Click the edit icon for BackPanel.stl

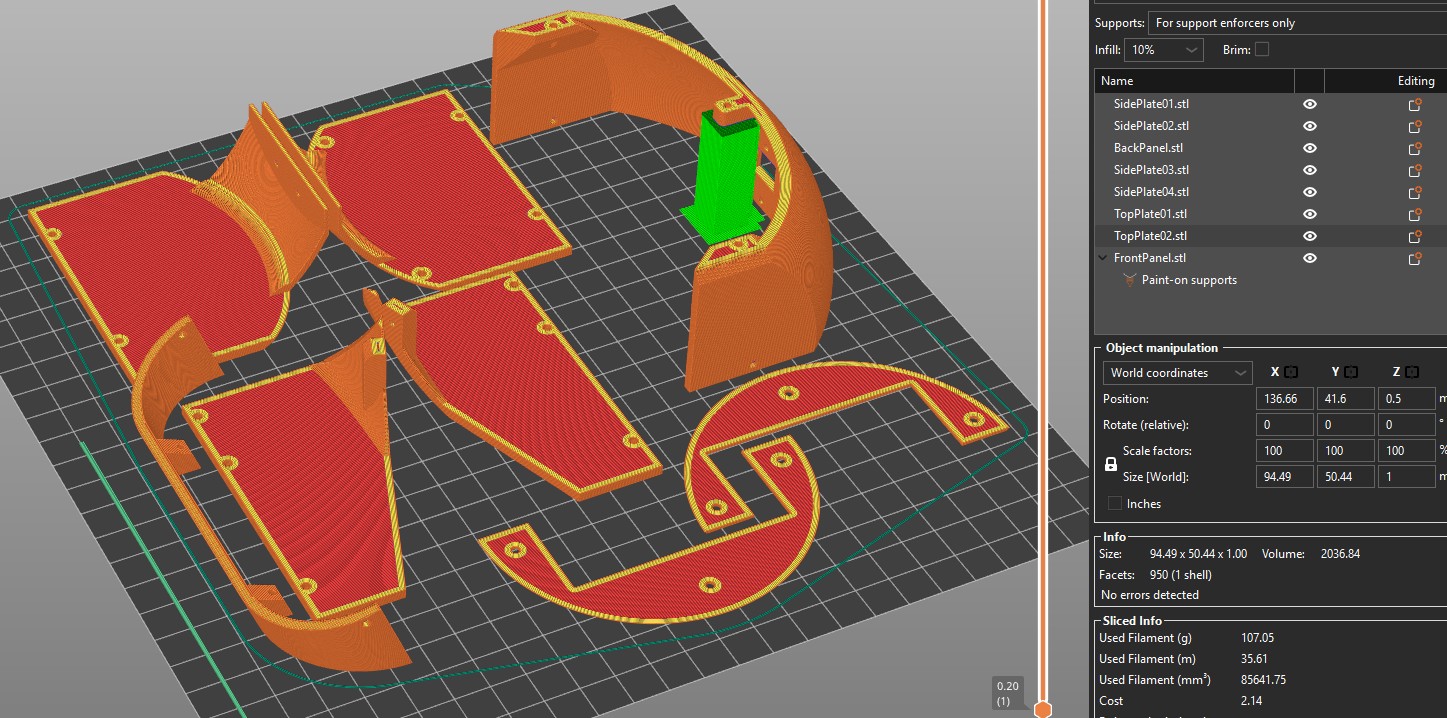click(x=1415, y=148)
